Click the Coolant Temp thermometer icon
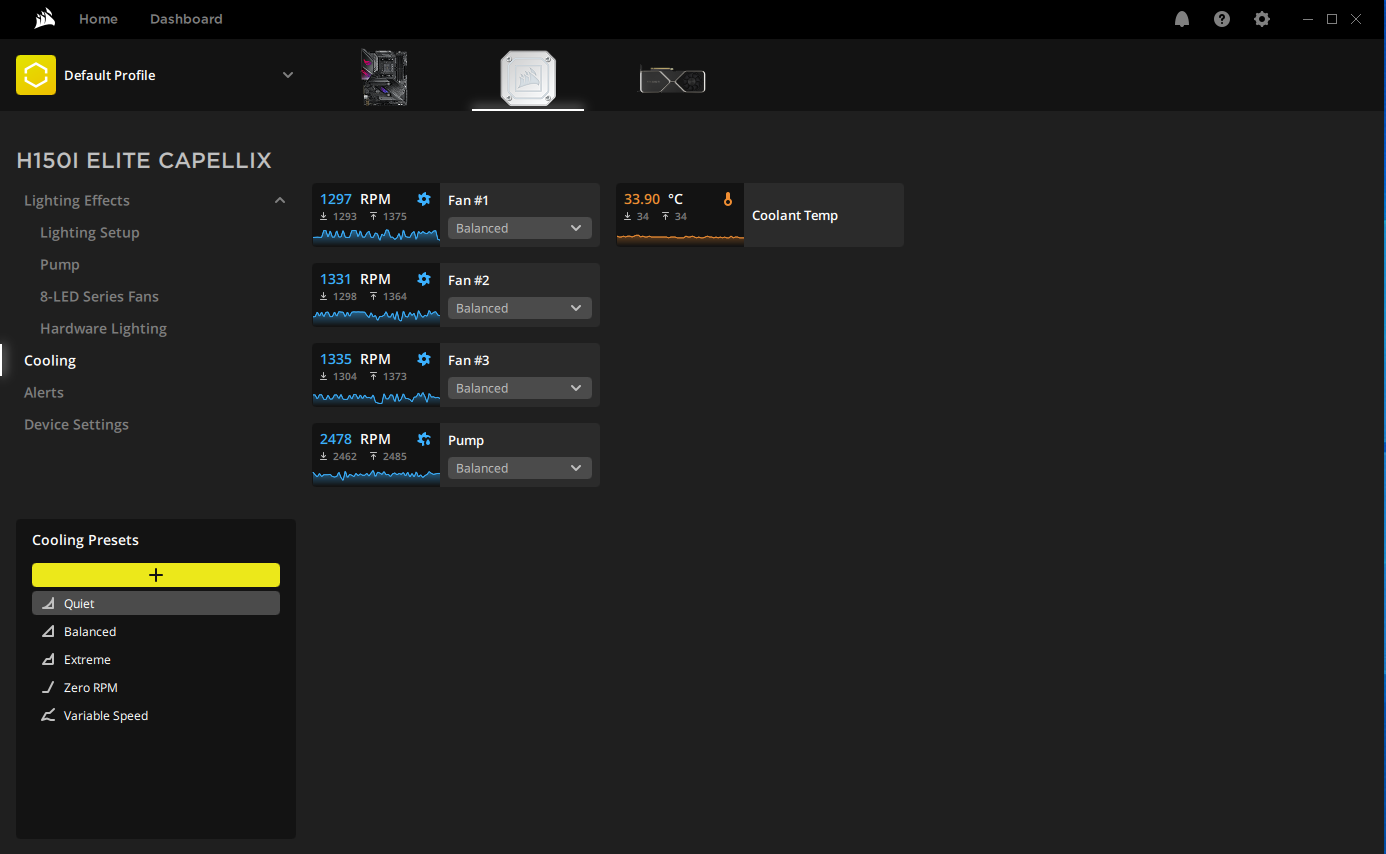This screenshot has width=1386, height=854. (x=728, y=199)
